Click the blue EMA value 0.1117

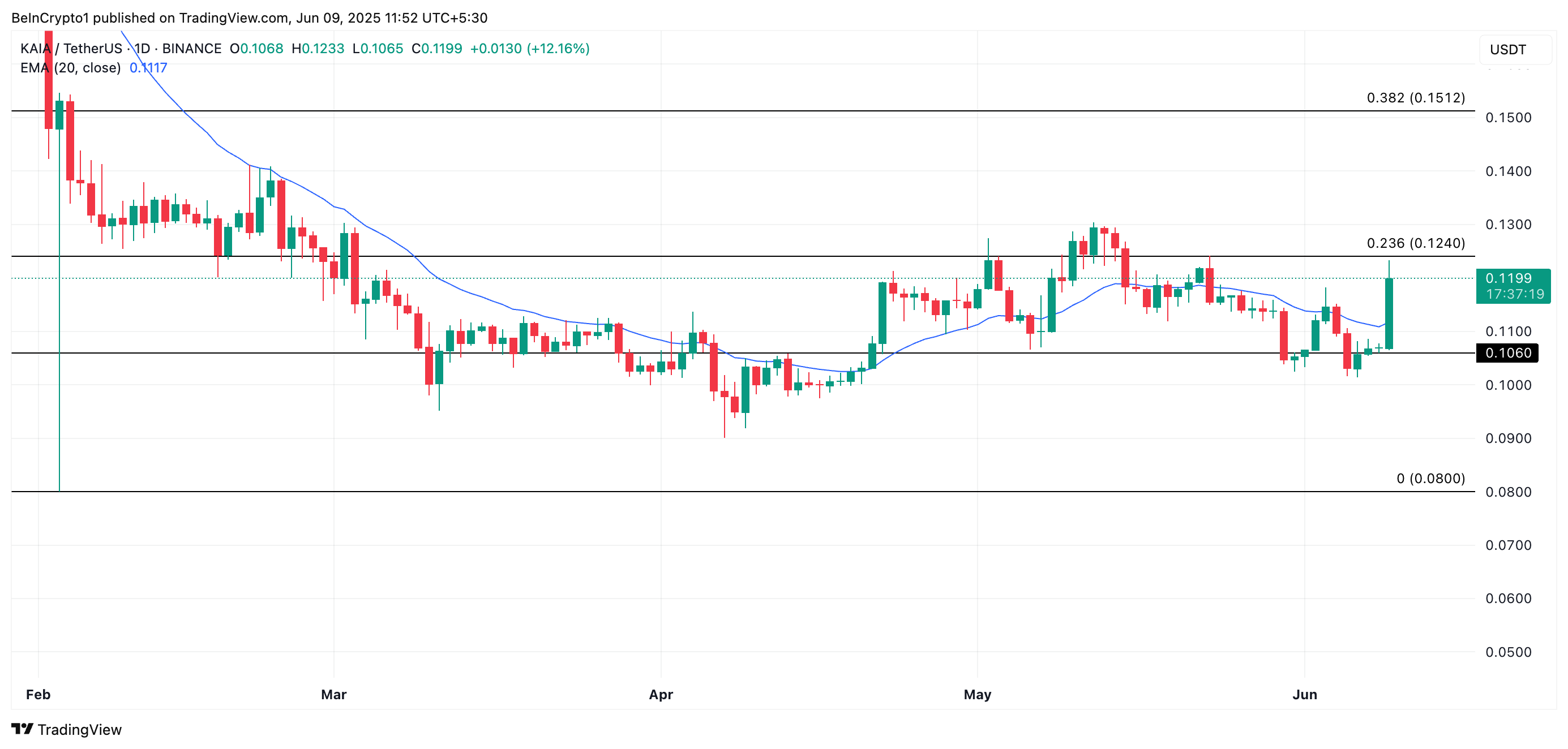(x=148, y=67)
